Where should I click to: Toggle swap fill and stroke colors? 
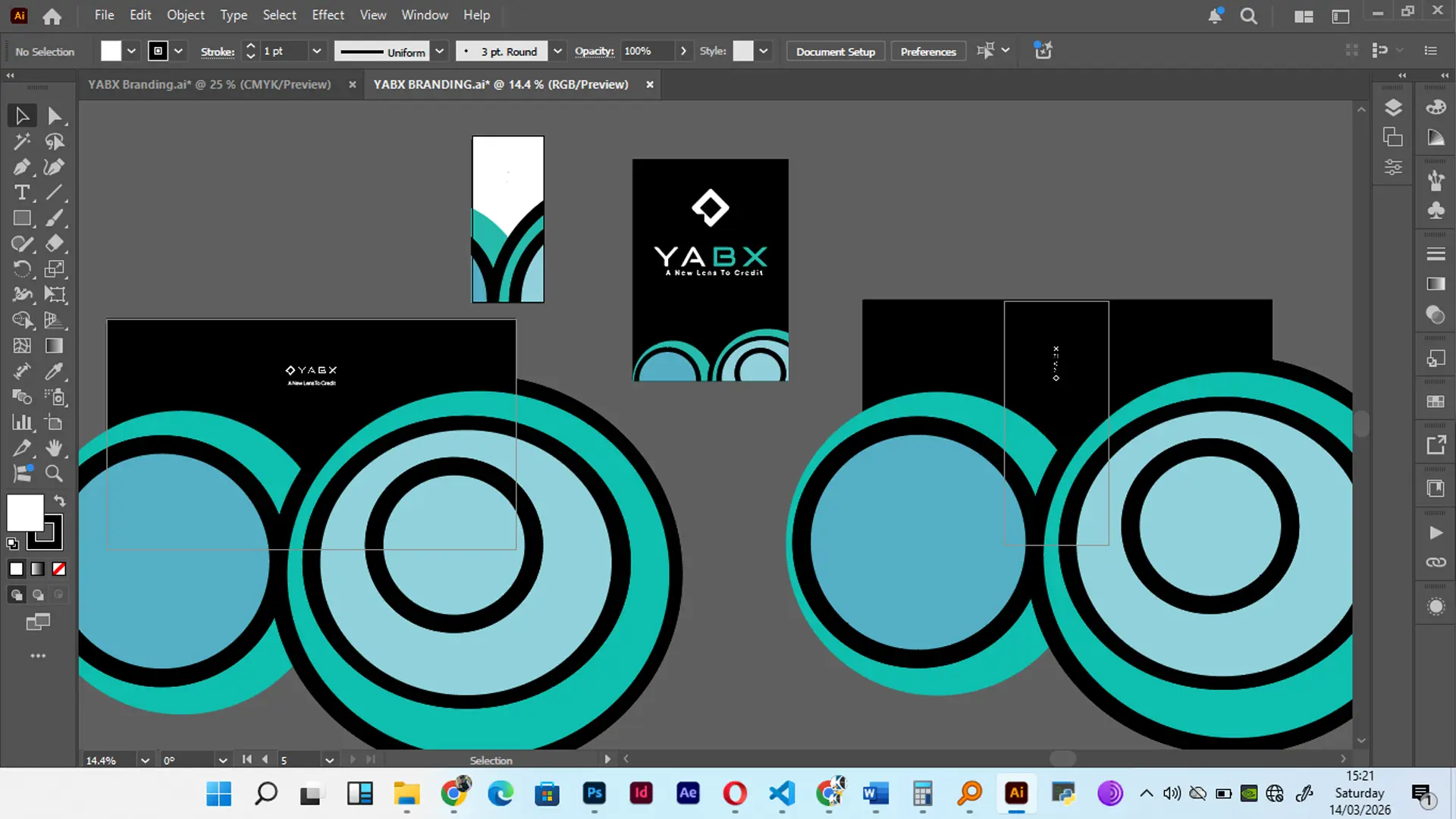[x=58, y=500]
